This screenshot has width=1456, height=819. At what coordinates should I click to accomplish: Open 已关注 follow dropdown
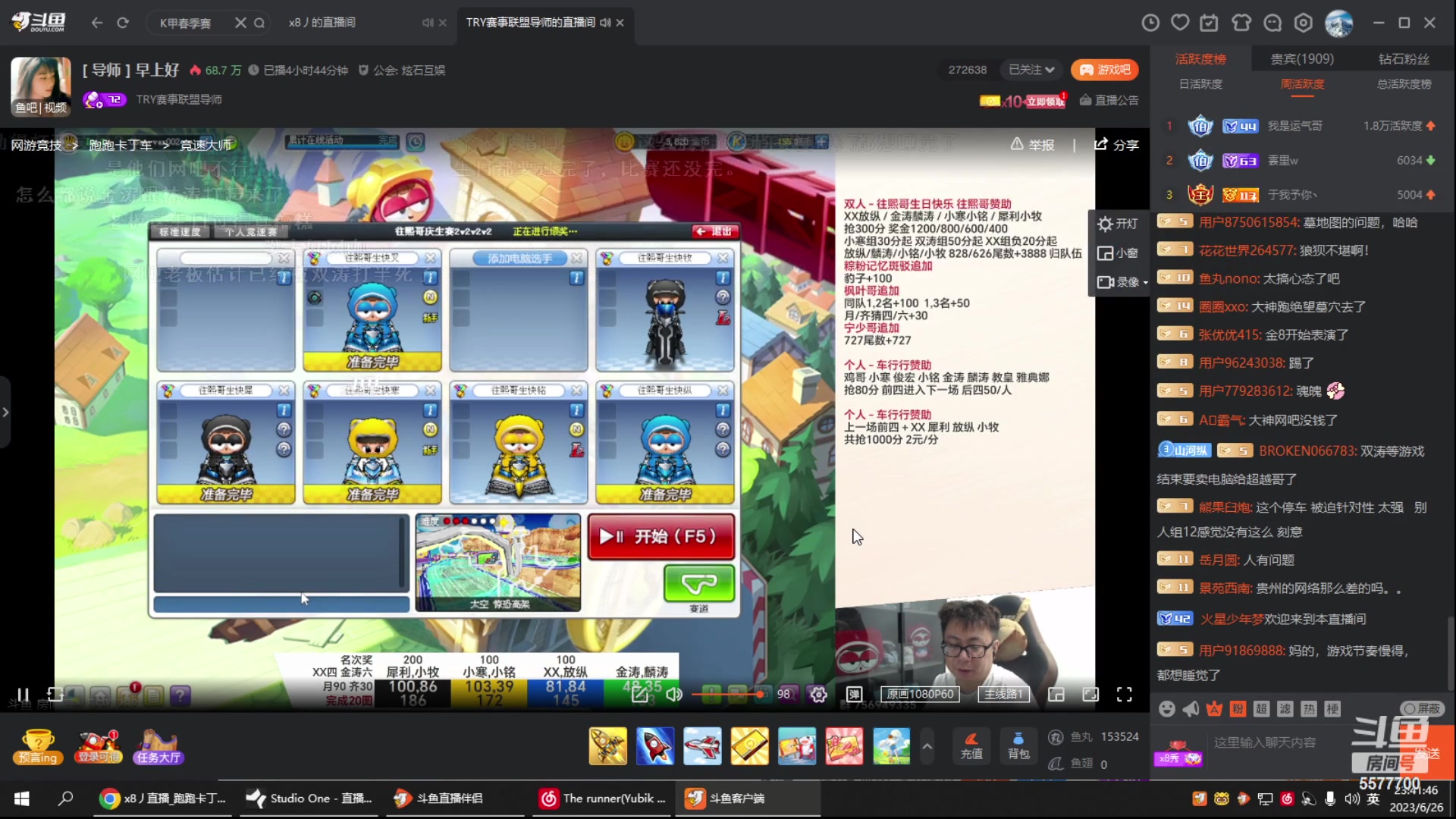click(x=1031, y=70)
